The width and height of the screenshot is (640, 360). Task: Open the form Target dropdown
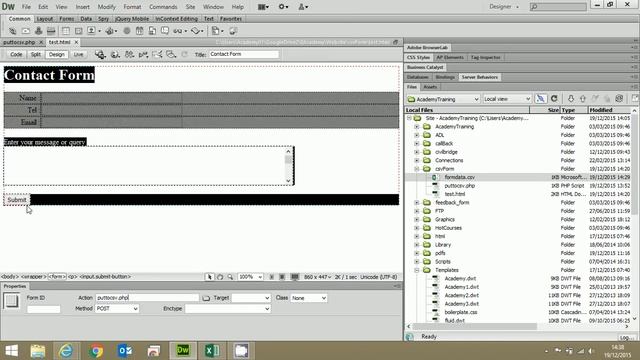tap(251, 298)
